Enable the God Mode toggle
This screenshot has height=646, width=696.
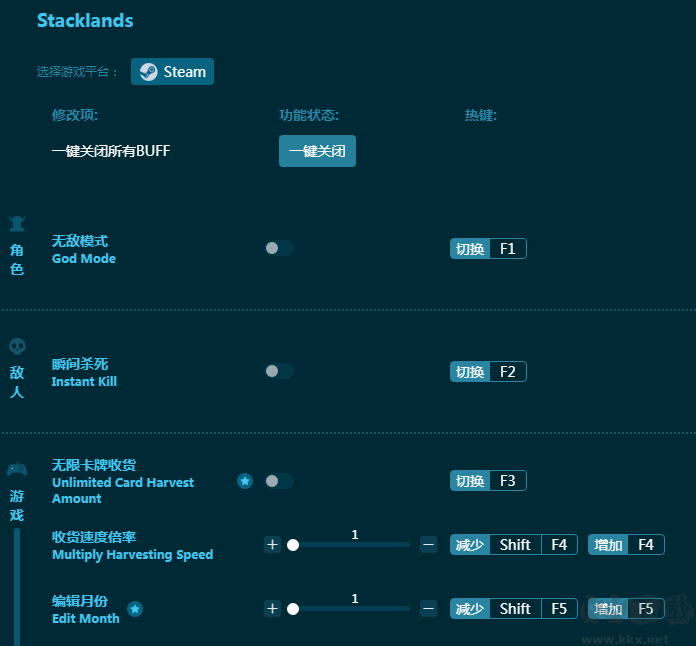pos(279,248)
